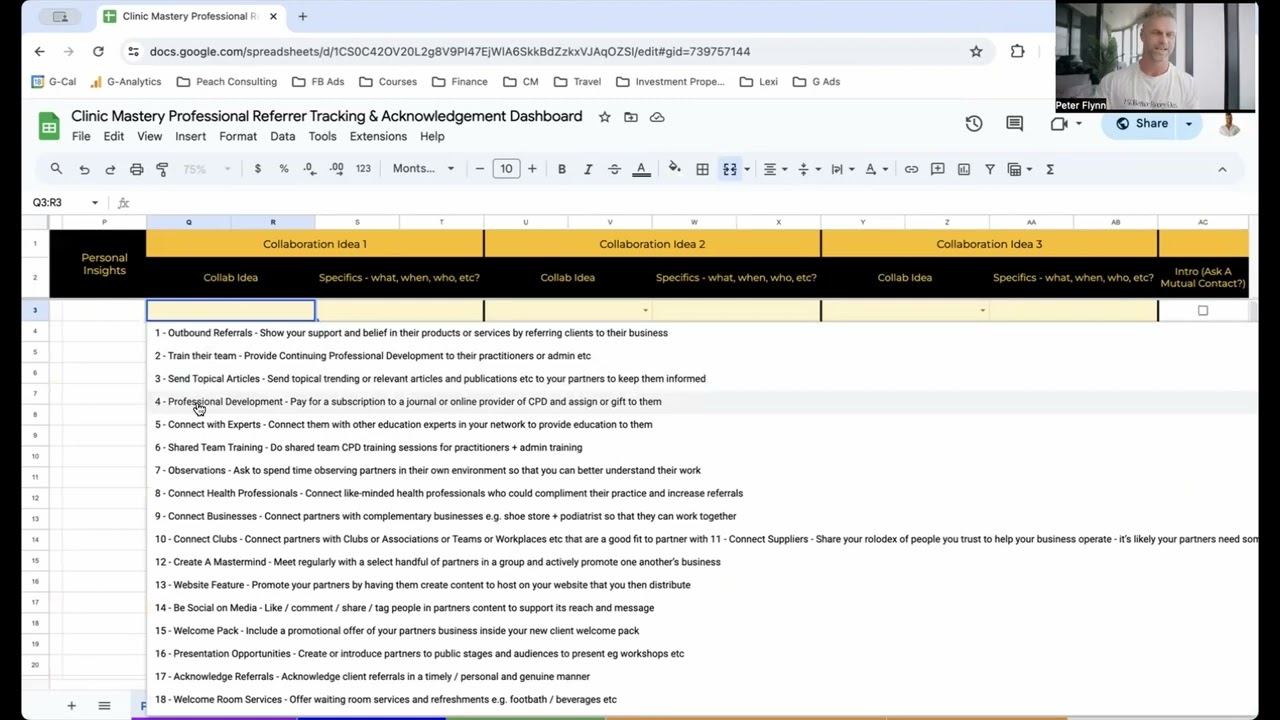Apply strikethrough formatting
This screenshot has height=720, width=1280.
point(614,169)
